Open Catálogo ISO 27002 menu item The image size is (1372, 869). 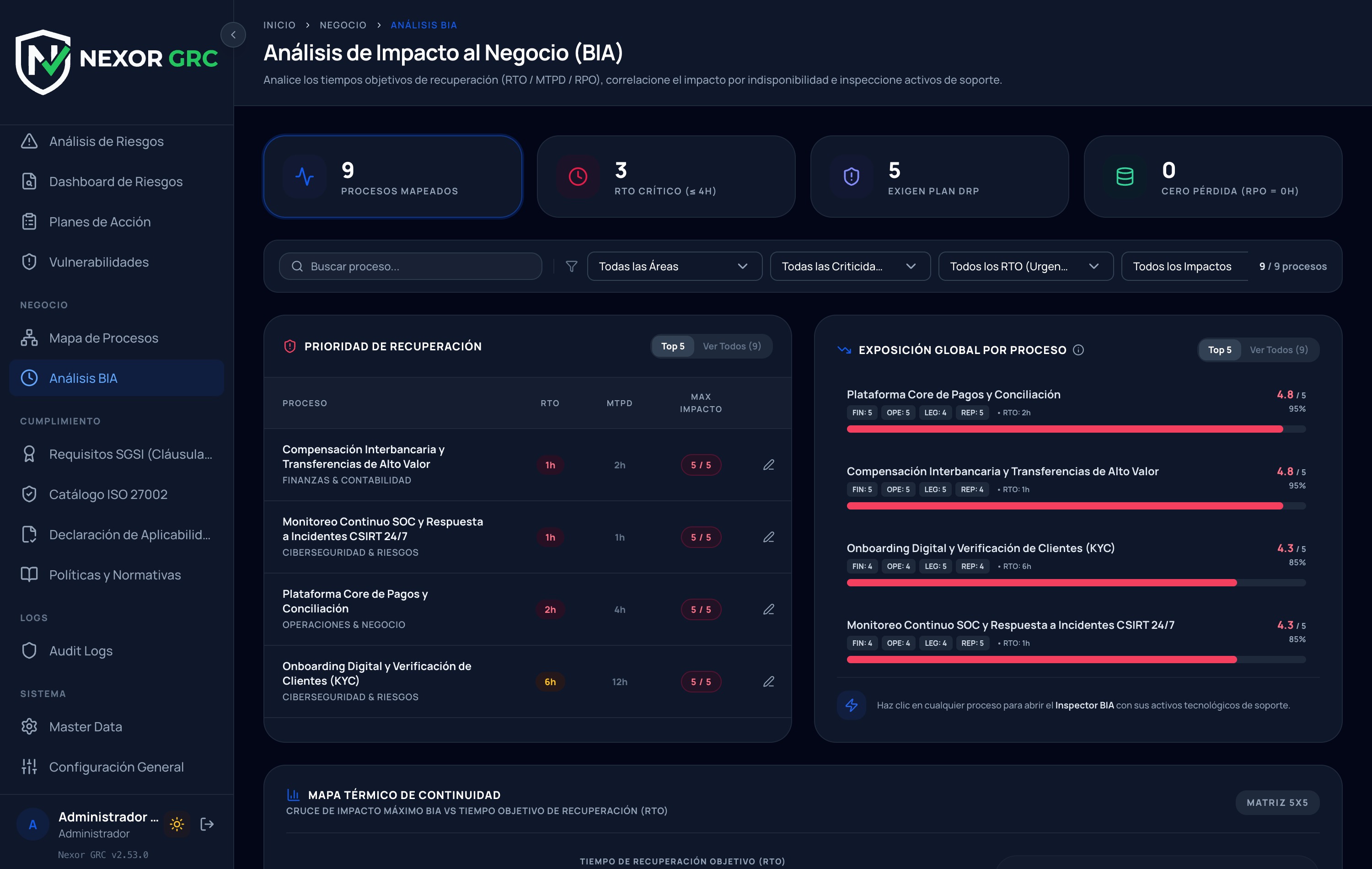pyautogui.click(x=116, y=494)
